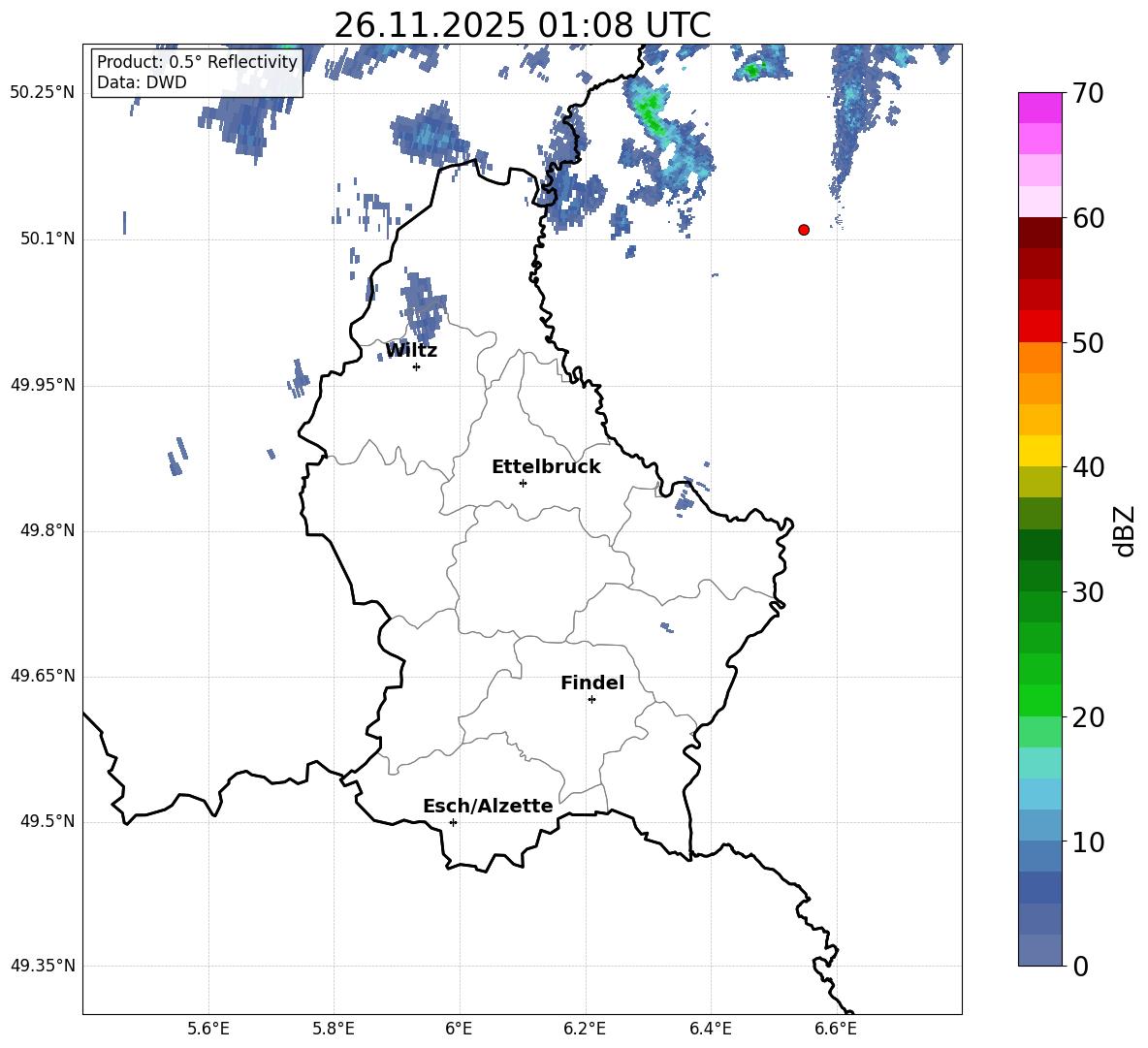Click the dBZ colorbar axis title
1148x1048 pixels.
1126,530
